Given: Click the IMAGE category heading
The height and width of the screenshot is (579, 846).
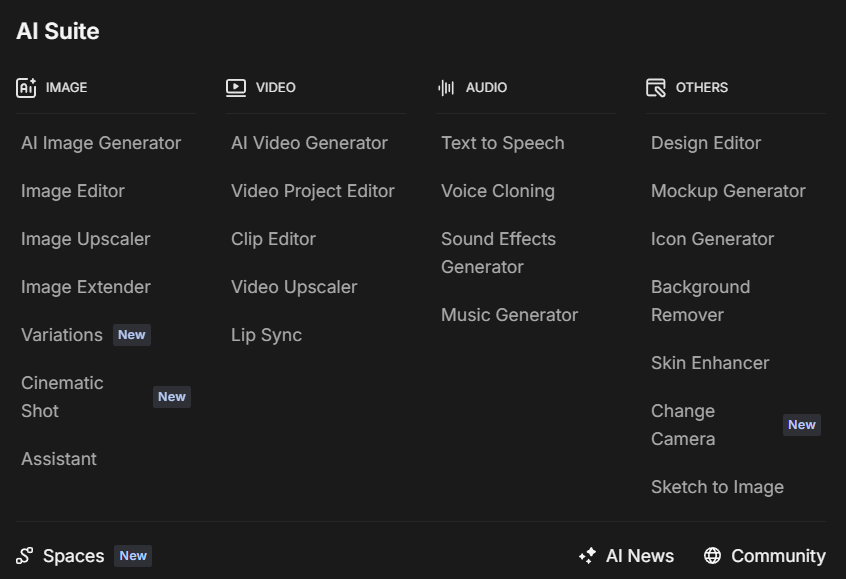Looking at the screenshot, I should [66, 87].
